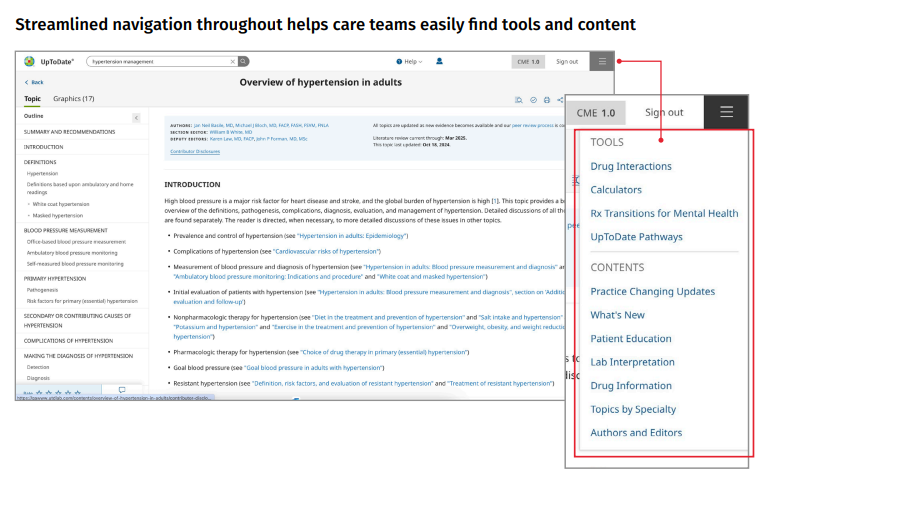The width and height of the screenshot is (904, 523).
Task: Open Potassium and hypertension link
Action: click(215, 327)
